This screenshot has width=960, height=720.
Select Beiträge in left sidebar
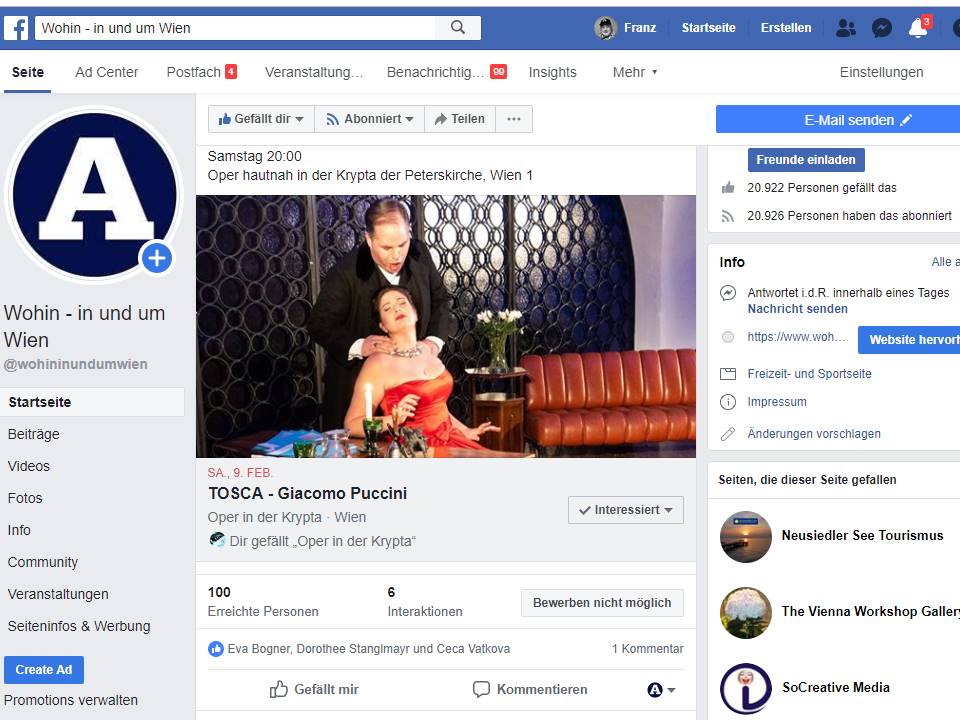[34, 434]
